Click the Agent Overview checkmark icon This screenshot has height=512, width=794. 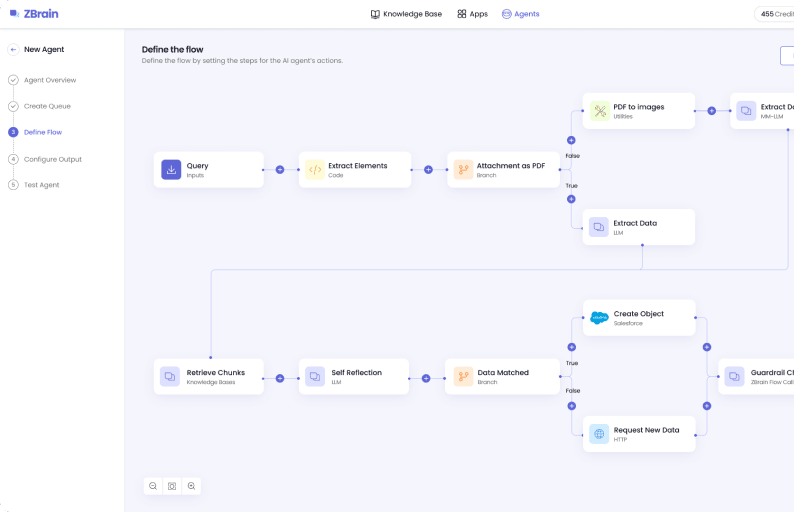13,80
